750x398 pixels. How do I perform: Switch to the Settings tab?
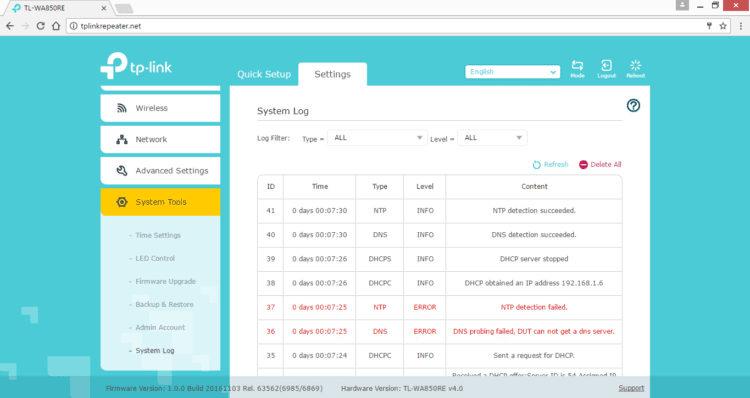[332, 74]
